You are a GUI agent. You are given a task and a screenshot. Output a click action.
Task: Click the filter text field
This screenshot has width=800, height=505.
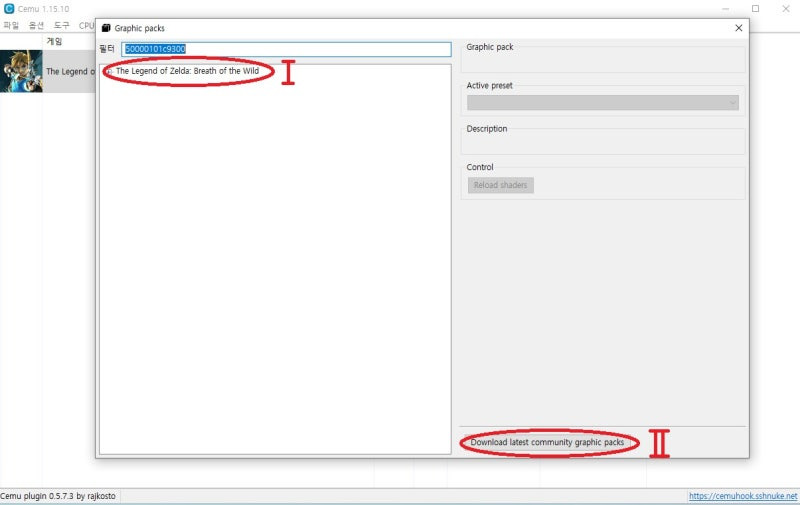coord(286,49)
